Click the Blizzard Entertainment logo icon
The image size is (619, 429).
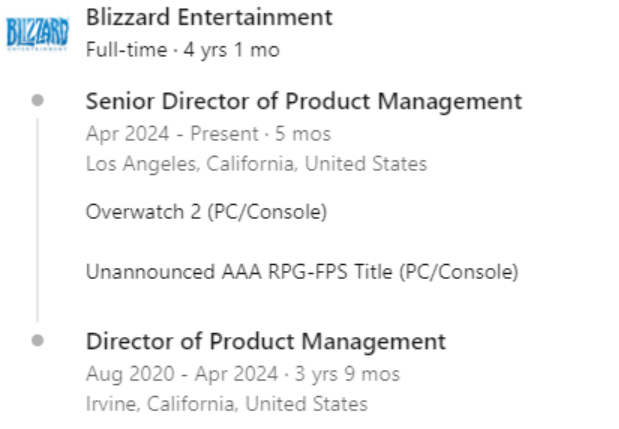(37, 34)
